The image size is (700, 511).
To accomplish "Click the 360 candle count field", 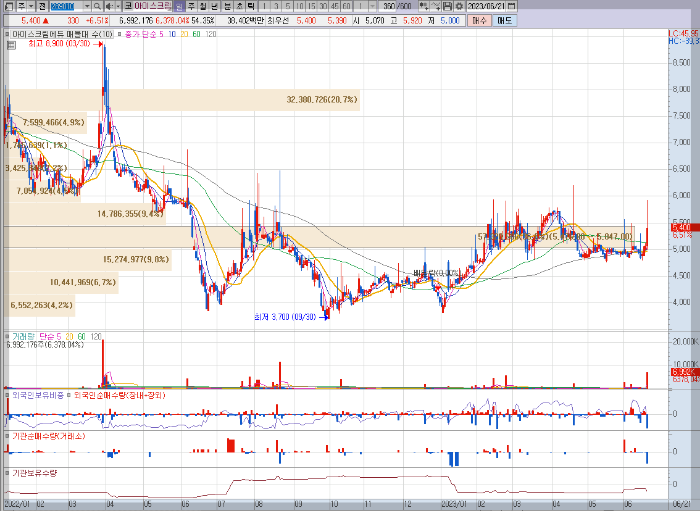I will pos(387,6).
